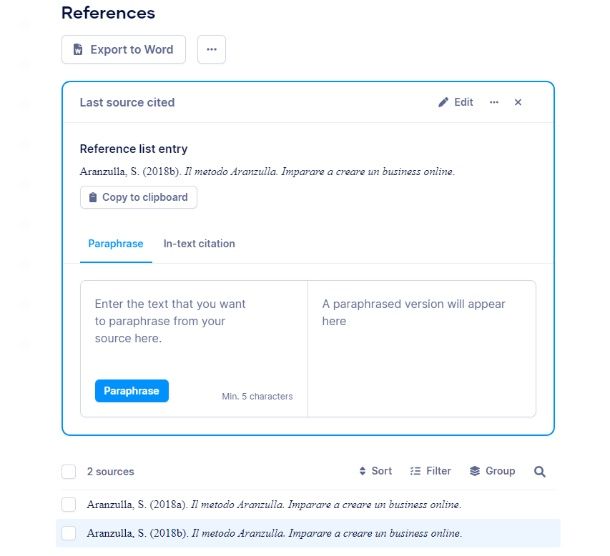The image size is (610, 556).
Task: Click the Word document icon in Export button
Action: (x=78, y=49)
